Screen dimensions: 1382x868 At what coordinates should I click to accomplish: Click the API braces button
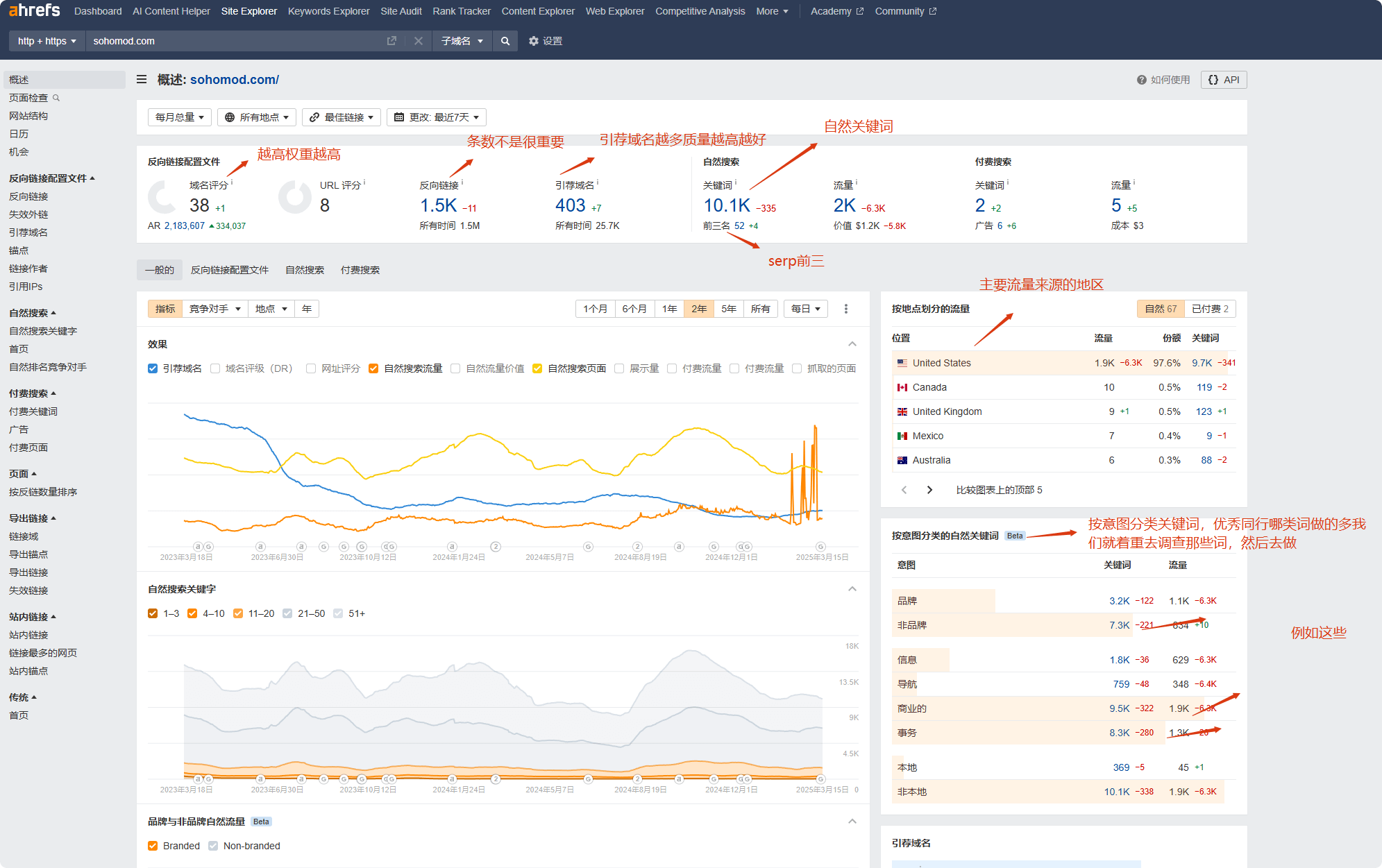tap(1224, 80)
